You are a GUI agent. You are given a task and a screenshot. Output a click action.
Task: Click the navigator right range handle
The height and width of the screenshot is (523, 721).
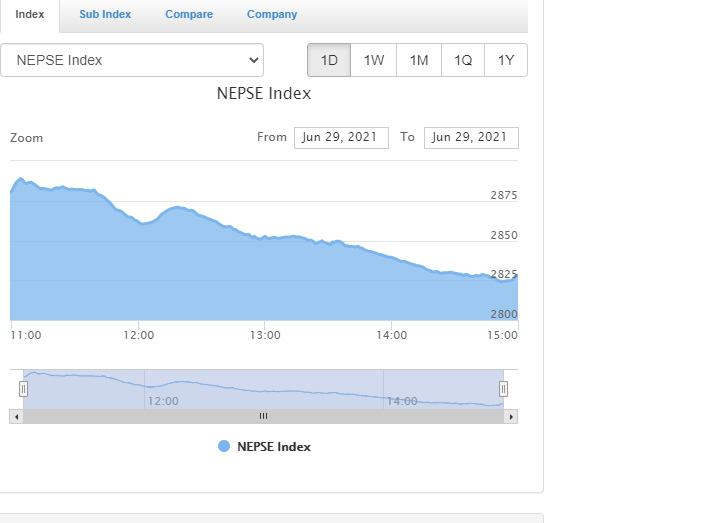[503, 389]
